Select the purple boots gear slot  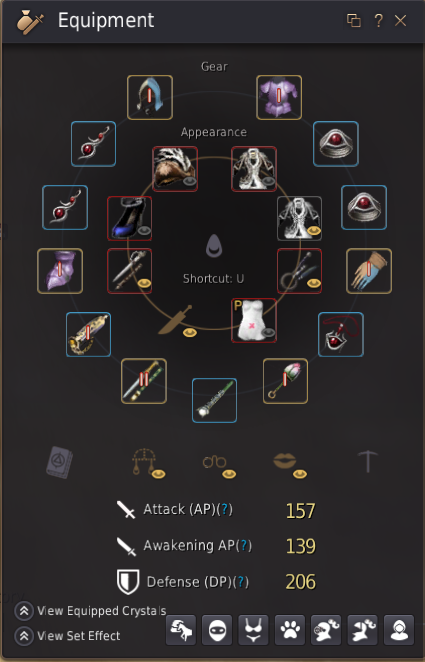pyautogui.click(x=60, y=271)
